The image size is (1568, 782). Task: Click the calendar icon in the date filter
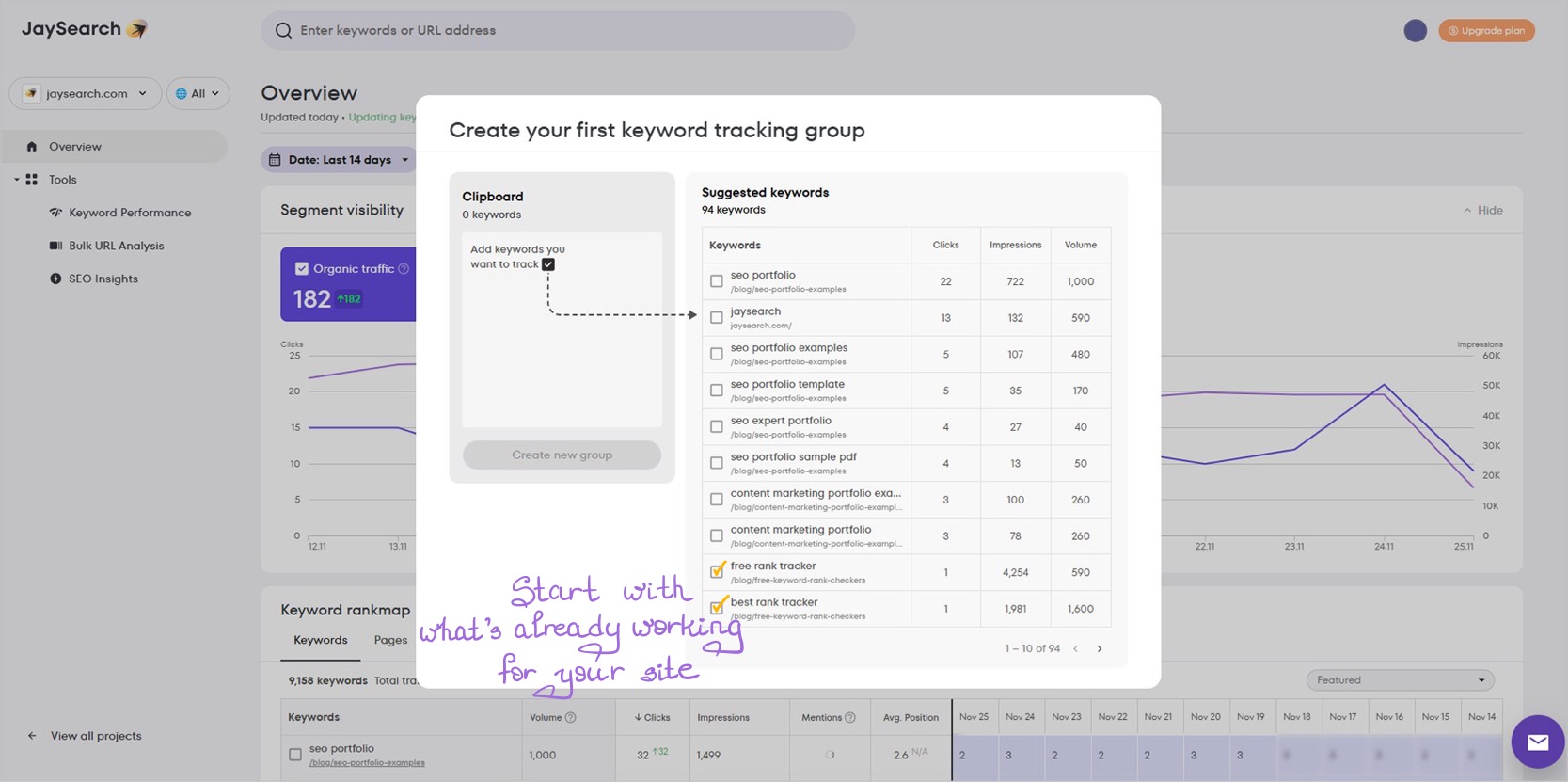coord(275,160)
